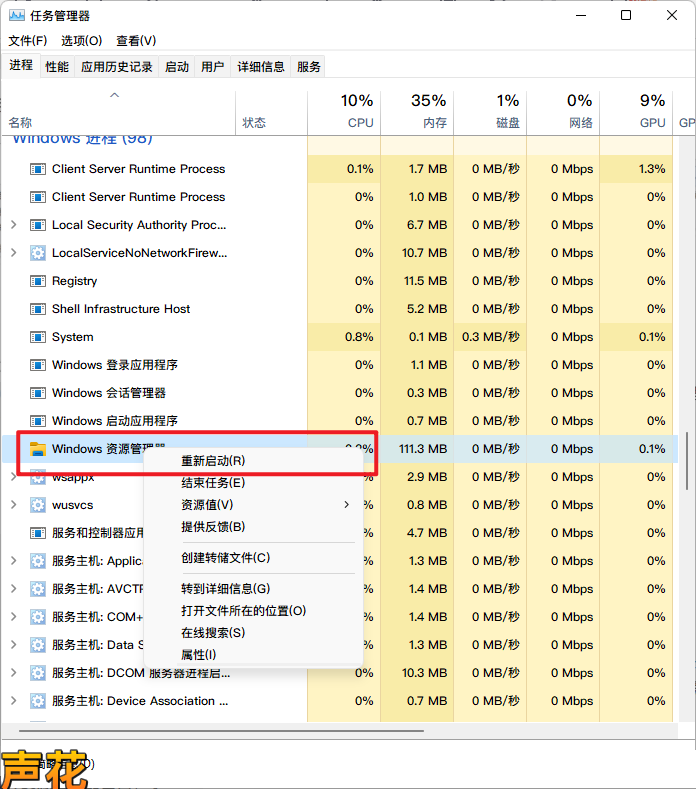
Task: Click the Registry process icon
Action: 38,281
